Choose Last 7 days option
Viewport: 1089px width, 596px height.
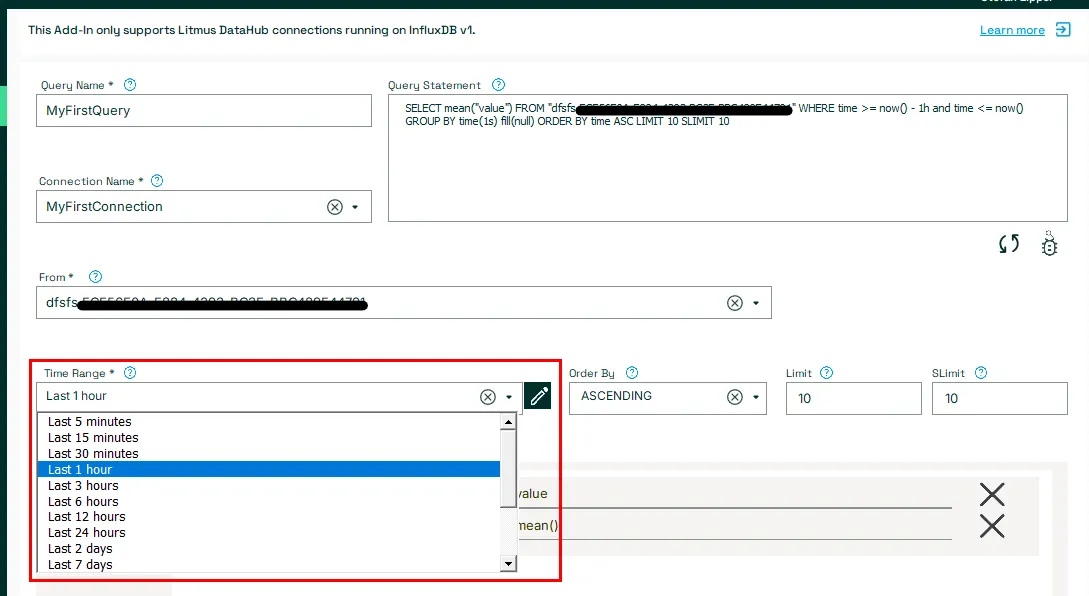tap(269, 565)
